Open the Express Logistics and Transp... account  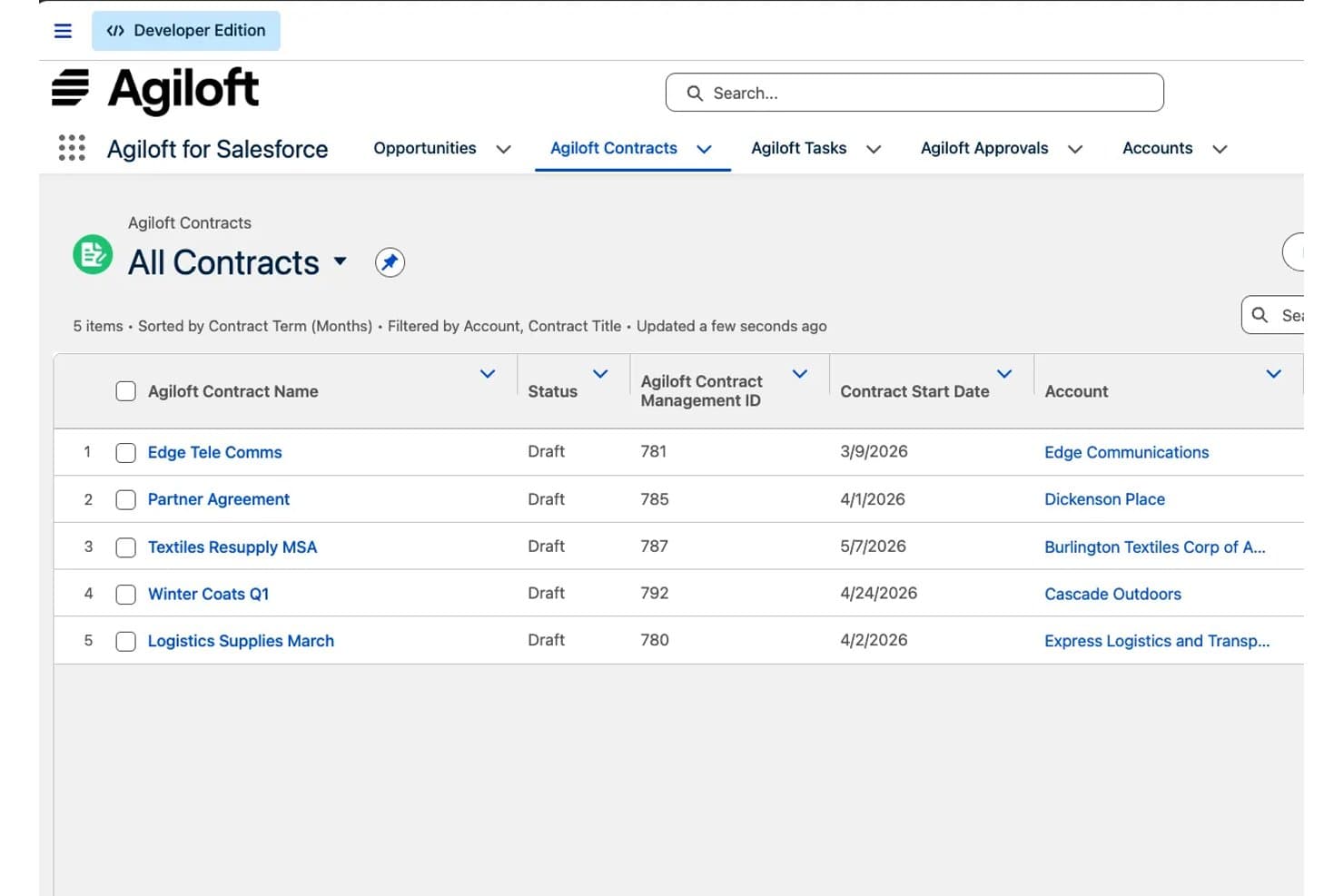(1157, 641)
